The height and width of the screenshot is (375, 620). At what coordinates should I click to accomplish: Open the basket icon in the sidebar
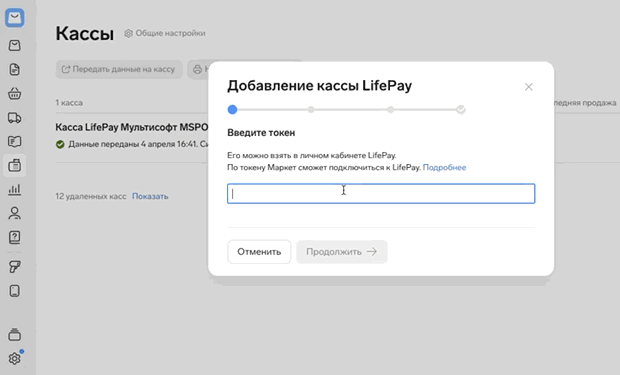click(15, 93)
